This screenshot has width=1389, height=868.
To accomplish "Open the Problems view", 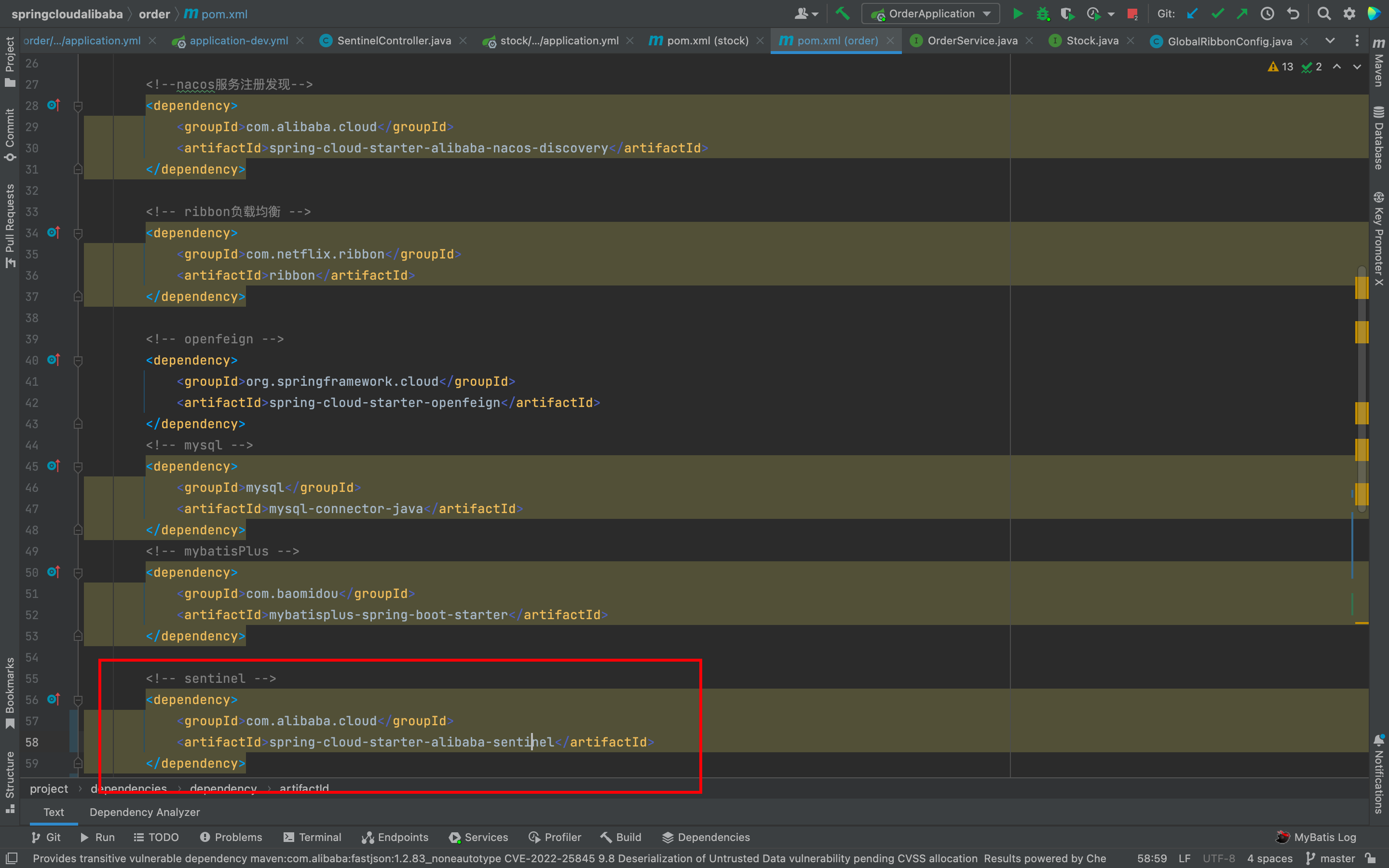I will pos(238,837).
